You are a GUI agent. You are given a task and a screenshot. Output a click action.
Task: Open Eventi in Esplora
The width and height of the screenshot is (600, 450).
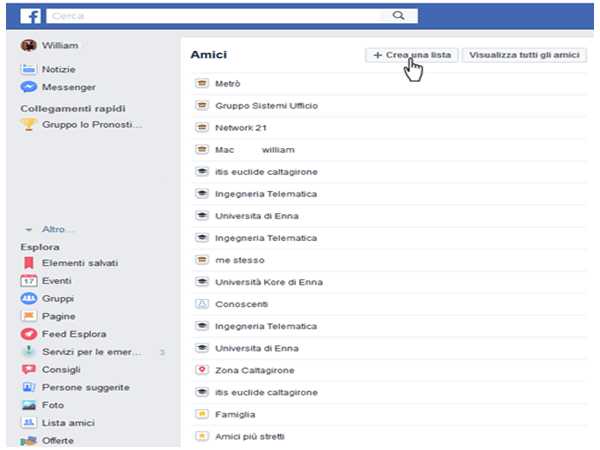(x=57, y=281)
